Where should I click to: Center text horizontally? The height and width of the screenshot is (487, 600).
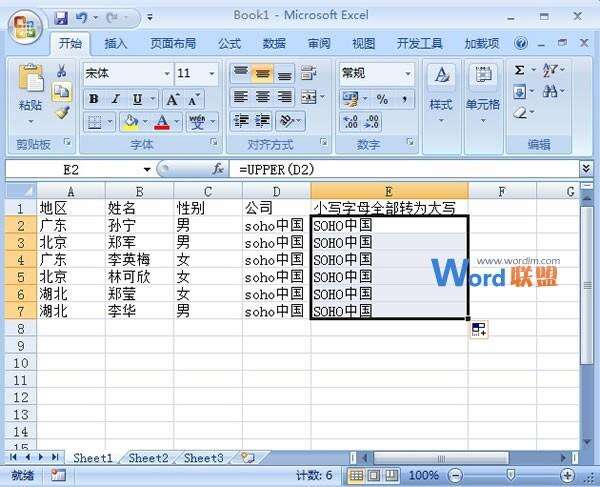262,97
